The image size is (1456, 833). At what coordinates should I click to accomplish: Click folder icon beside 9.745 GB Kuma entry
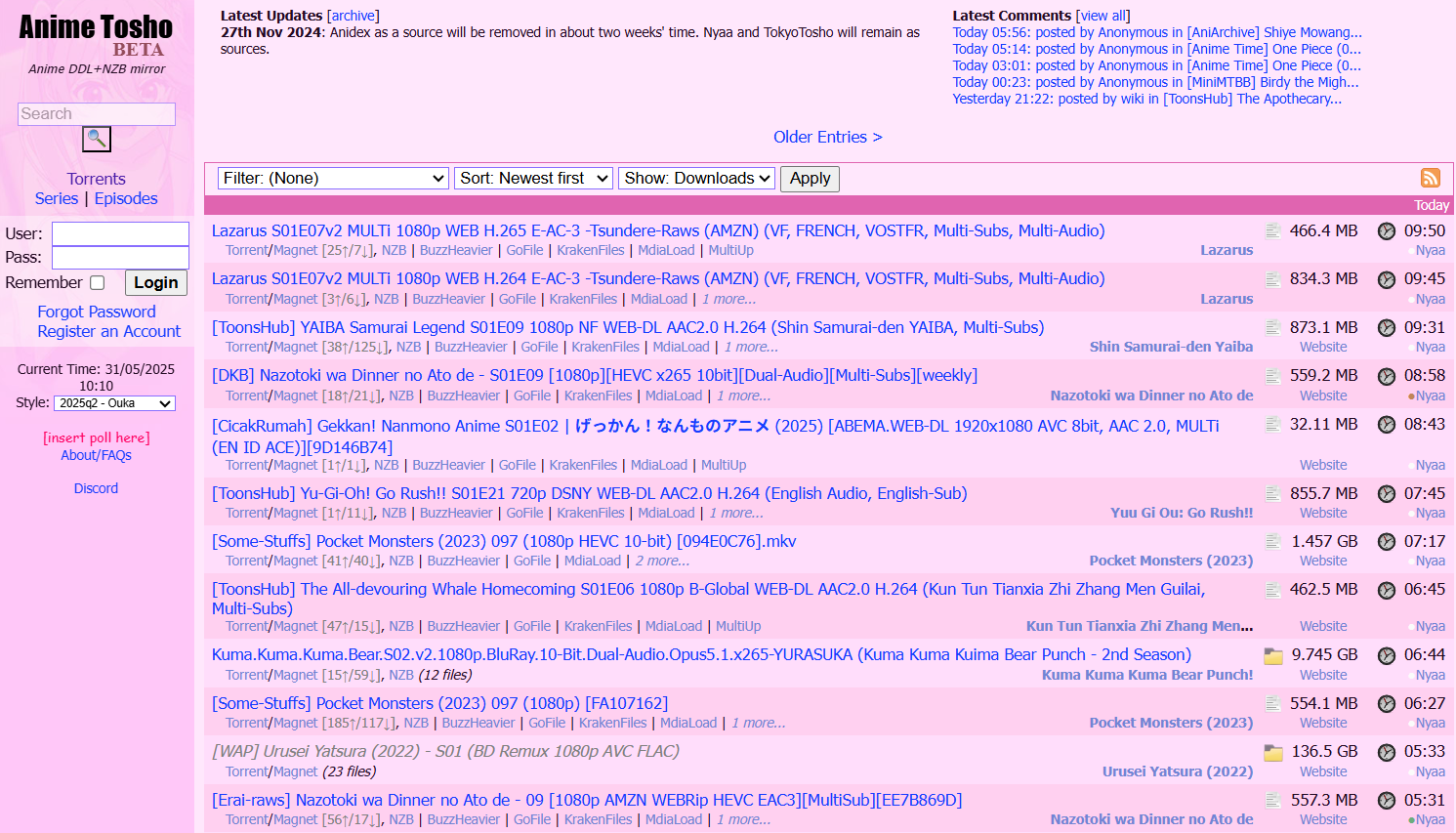[x=1273, y=655]
